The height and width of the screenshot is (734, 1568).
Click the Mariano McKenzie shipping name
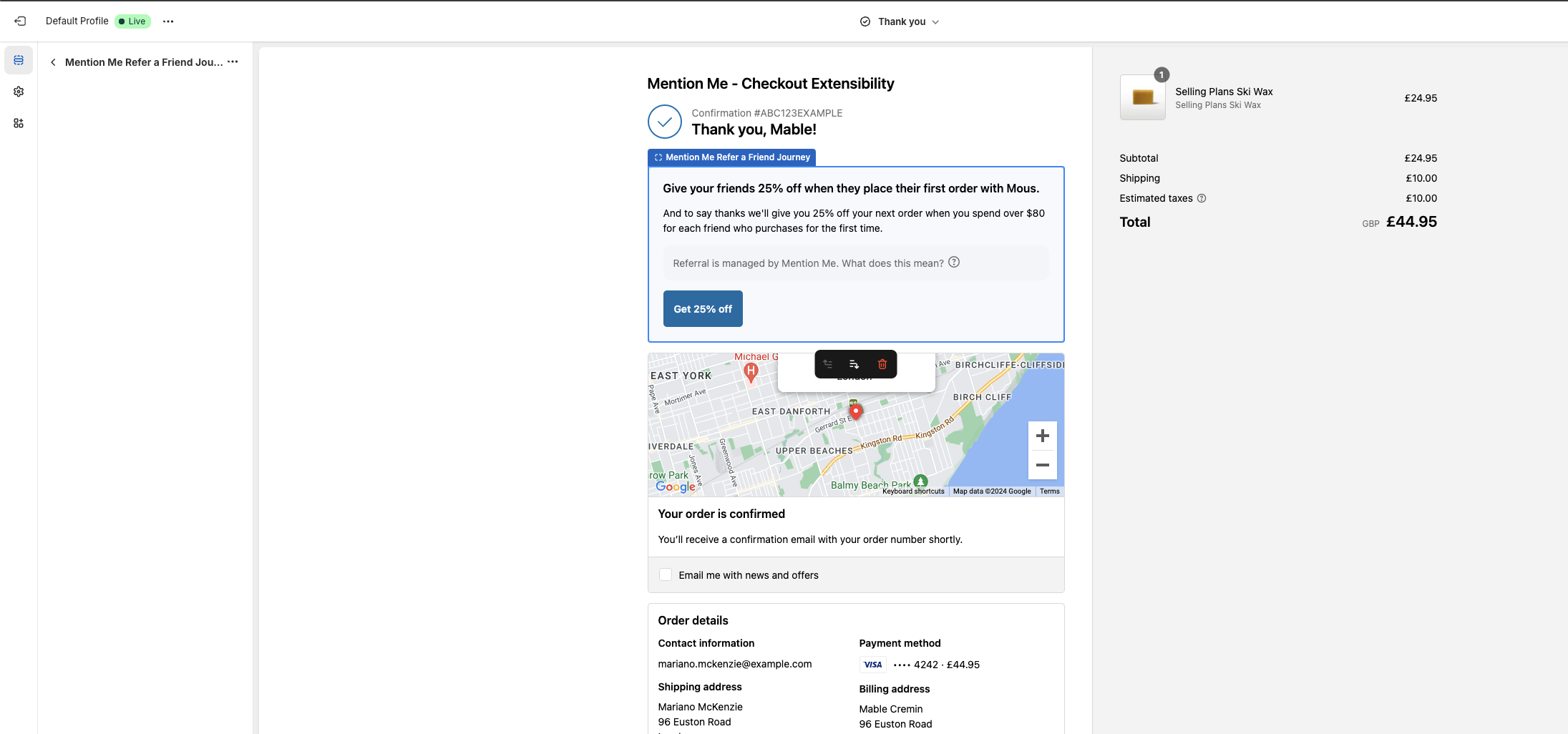point(701,707)
